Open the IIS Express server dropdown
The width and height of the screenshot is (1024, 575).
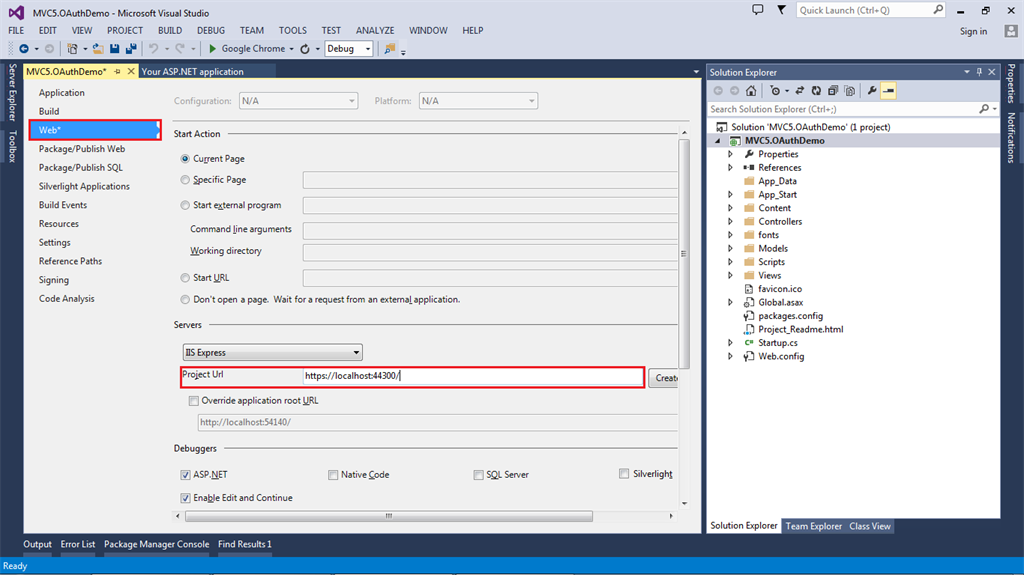(x=272, y=353)
